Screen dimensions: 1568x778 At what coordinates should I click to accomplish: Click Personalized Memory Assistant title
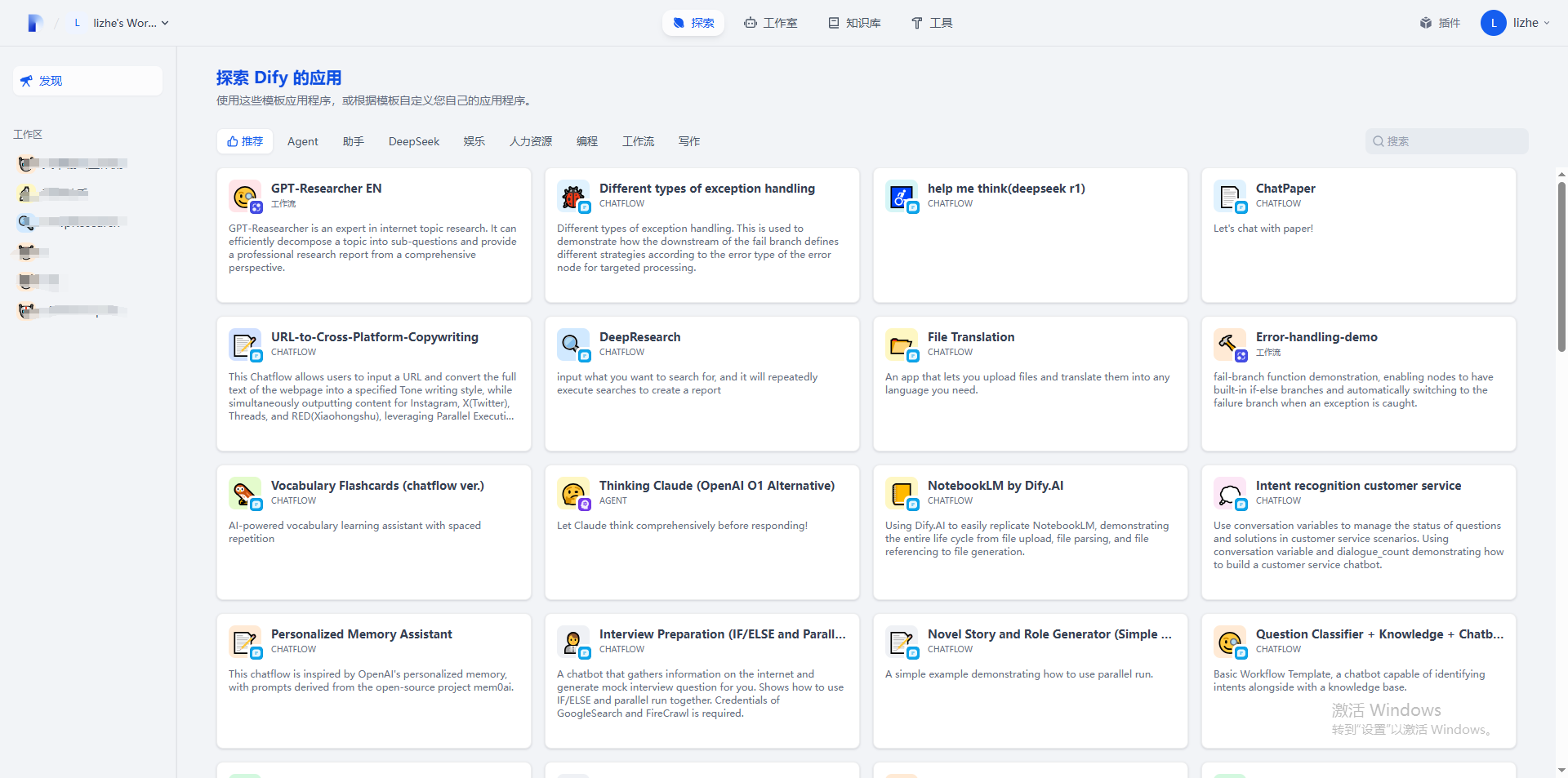tap(361, 634)
